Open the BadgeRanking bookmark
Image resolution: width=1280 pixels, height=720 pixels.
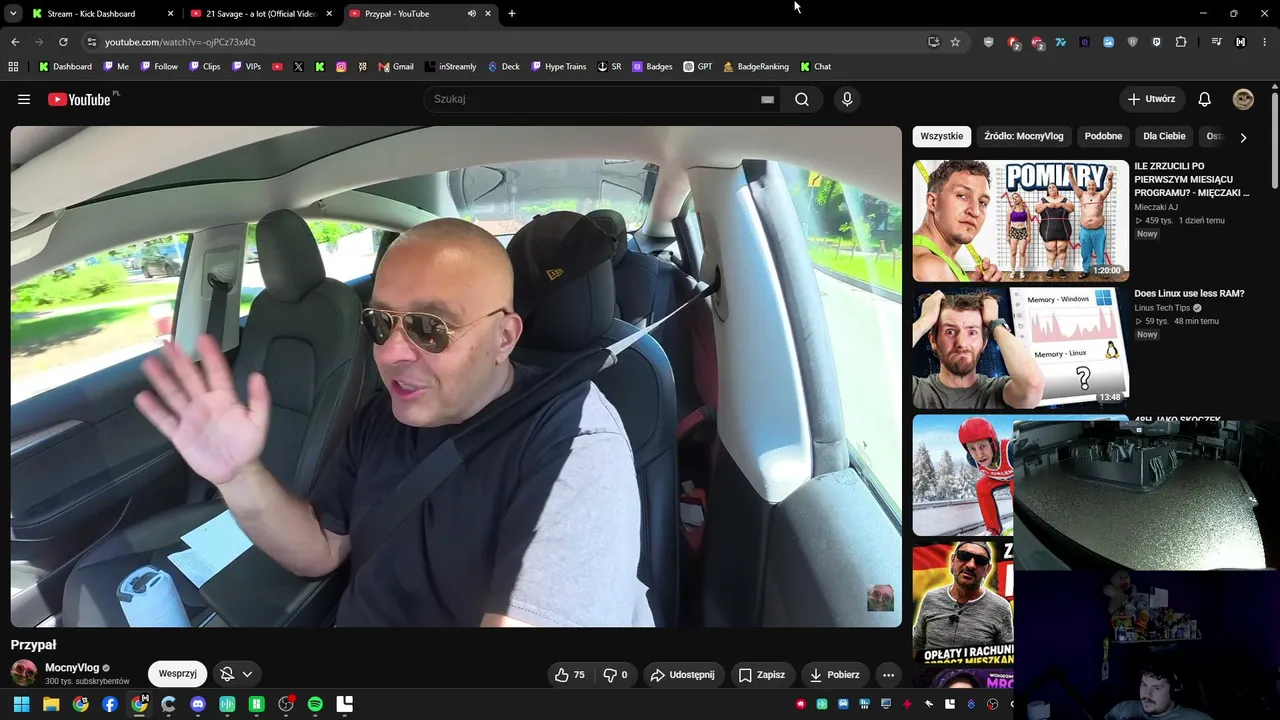pyautogui.click(x=755, y=67)
